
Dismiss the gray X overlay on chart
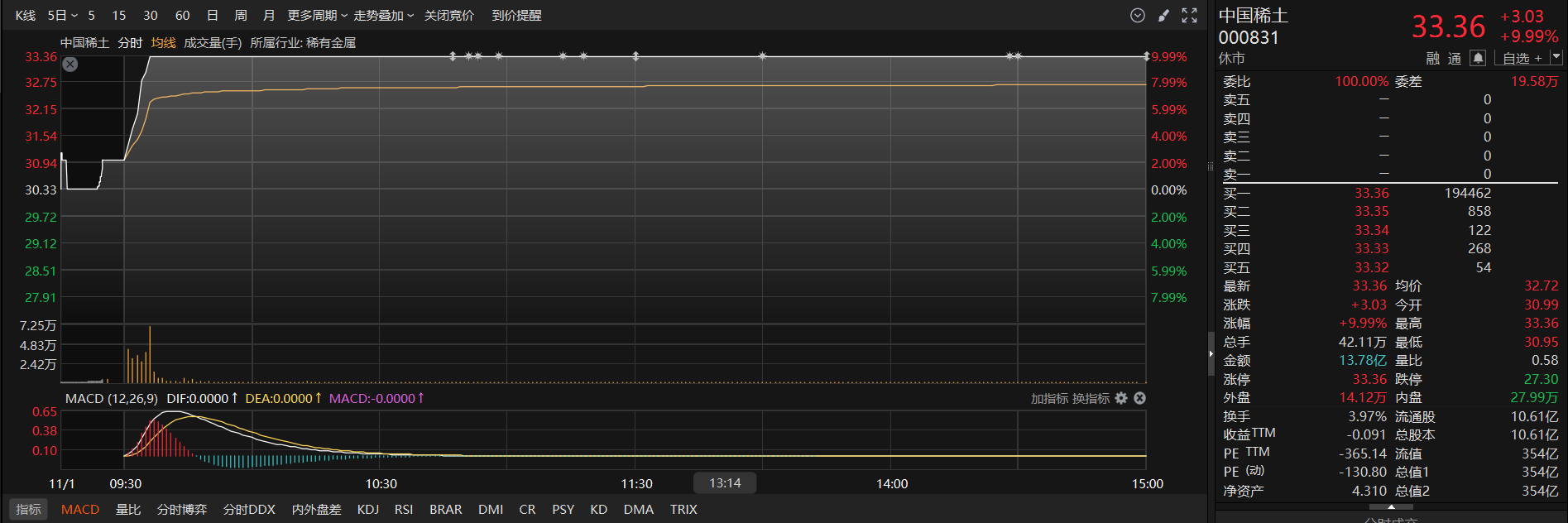[x=70, y=65]
